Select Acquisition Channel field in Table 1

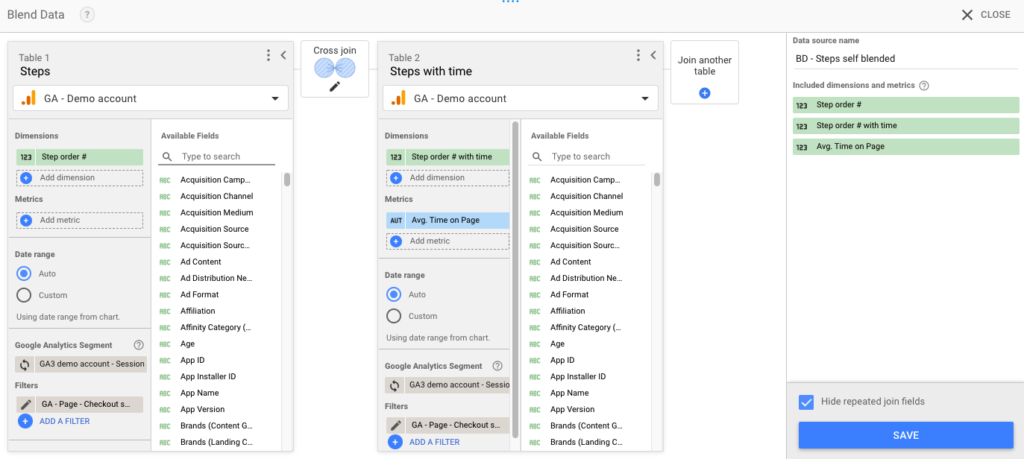click(217, 196)
